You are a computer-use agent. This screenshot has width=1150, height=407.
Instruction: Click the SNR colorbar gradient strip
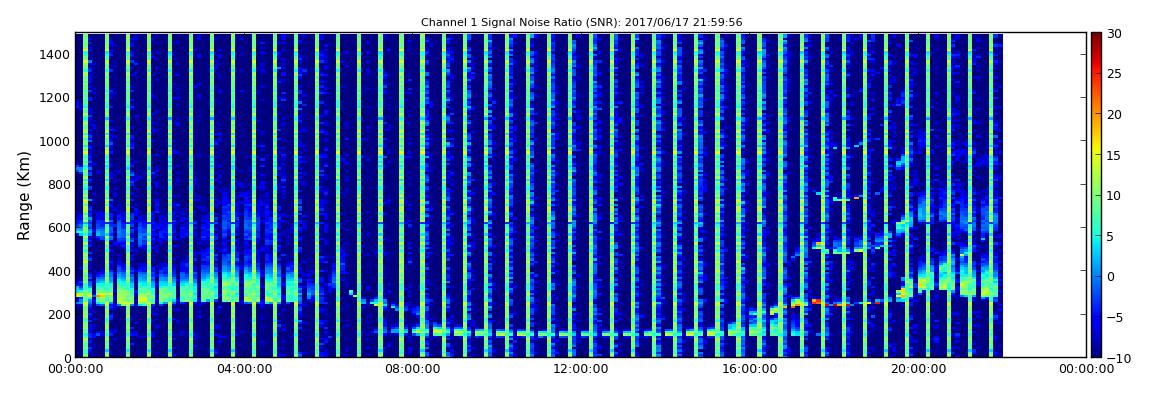click(1096, 195)
